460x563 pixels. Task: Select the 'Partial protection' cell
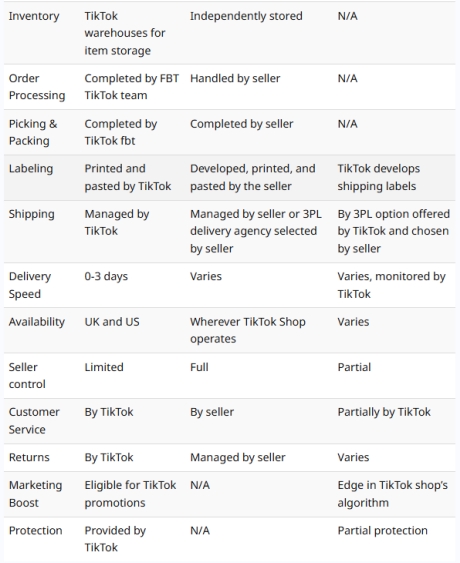pyautogui.click(x=382, y=531)
